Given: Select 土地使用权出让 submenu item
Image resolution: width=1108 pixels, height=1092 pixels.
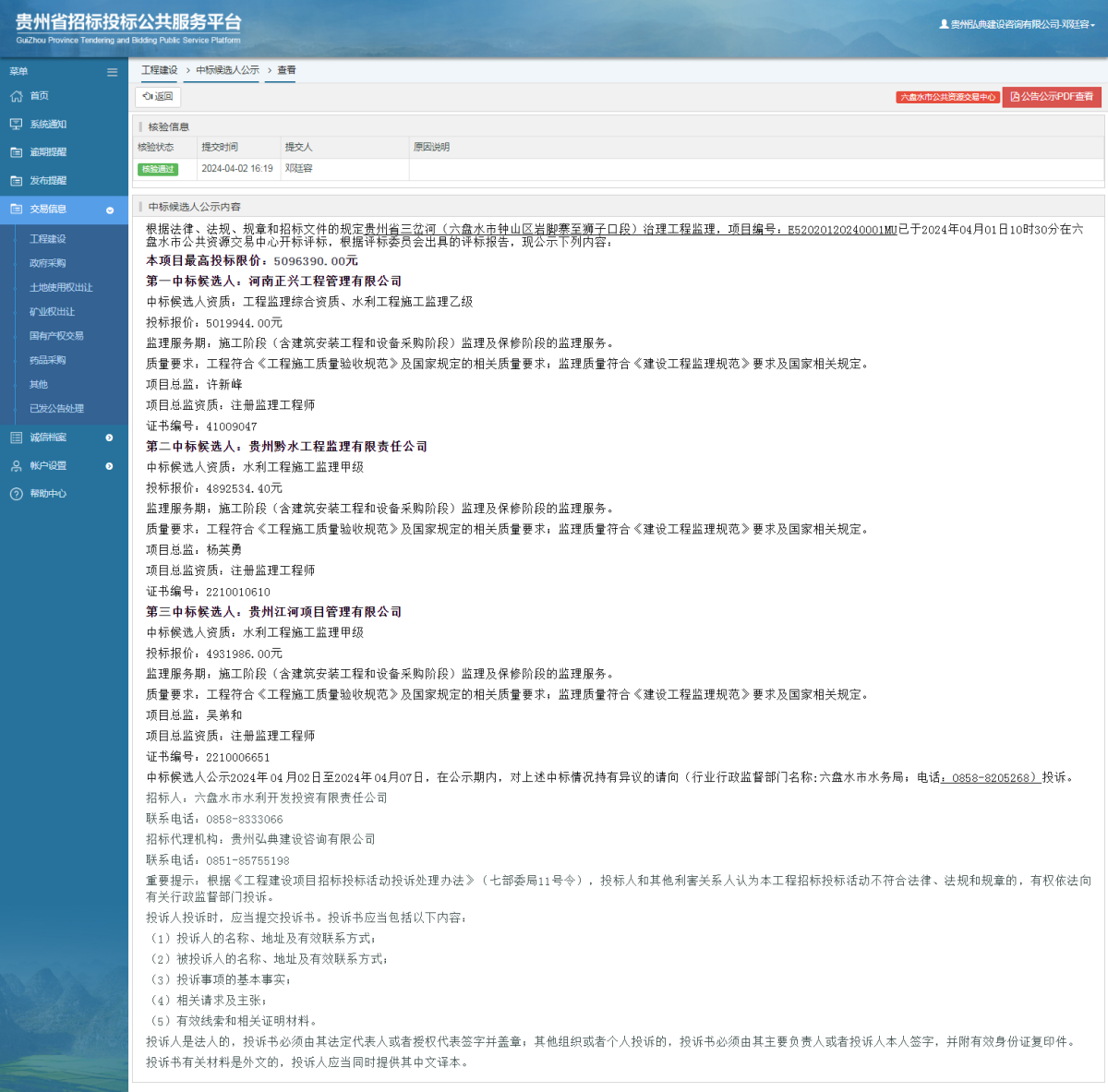Looking at the screenshot, I should 61,288.
